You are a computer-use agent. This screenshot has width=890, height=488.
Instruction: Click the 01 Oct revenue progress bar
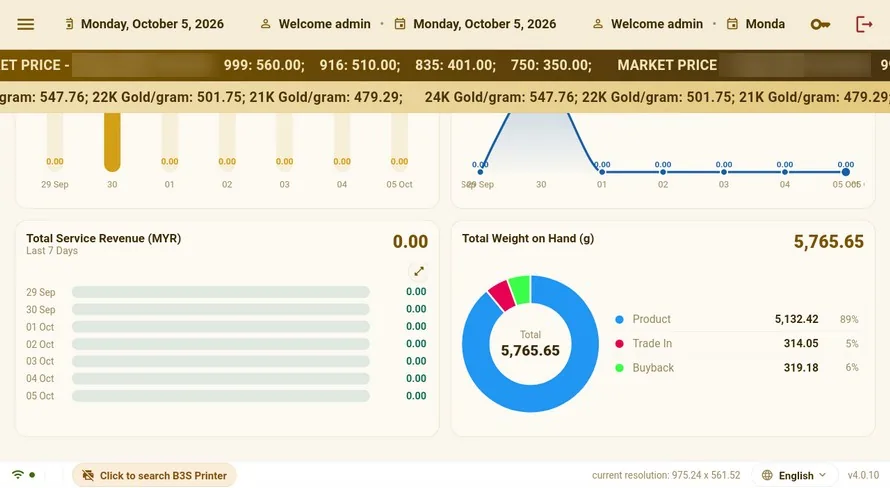[x=220, y=327]
